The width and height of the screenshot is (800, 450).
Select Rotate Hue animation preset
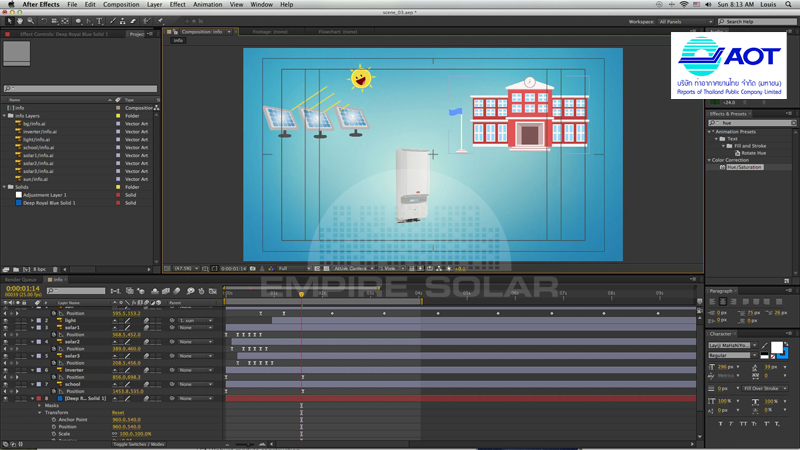(x=754, y=153)
